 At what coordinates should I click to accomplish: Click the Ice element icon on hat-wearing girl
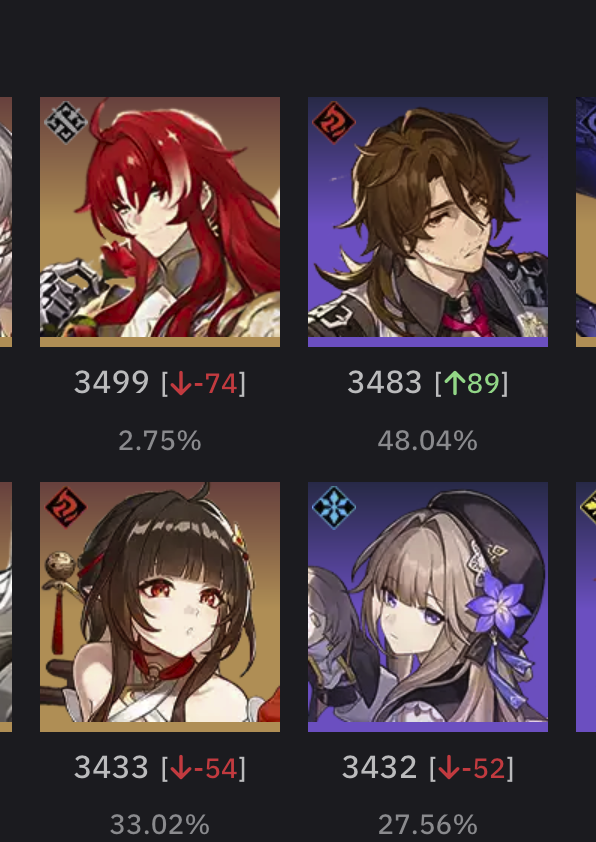333,507
